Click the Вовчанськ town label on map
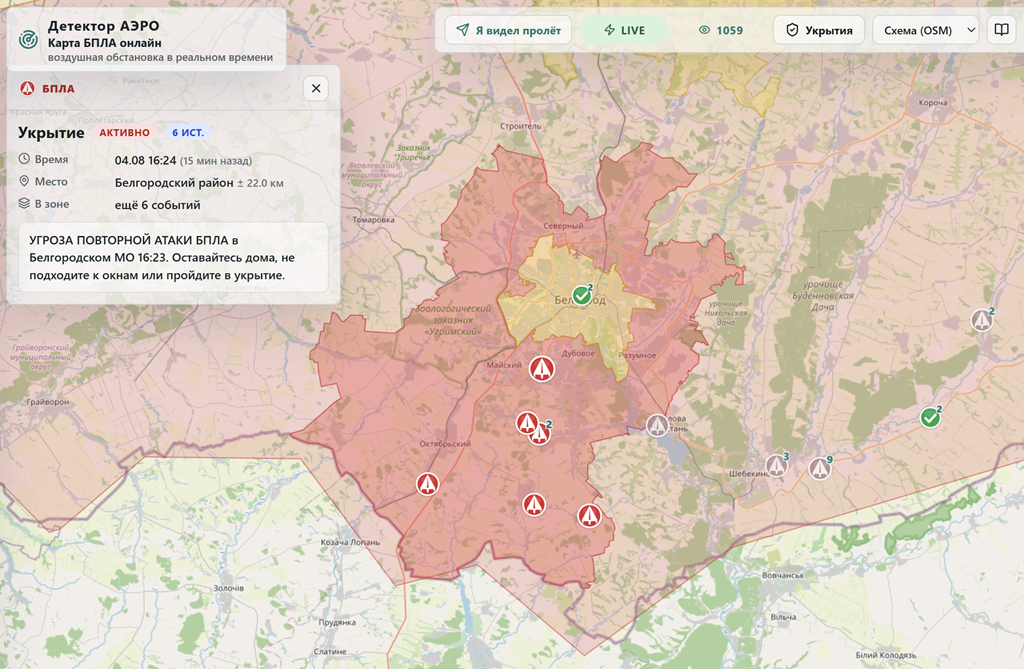 (x=783, y=576)
